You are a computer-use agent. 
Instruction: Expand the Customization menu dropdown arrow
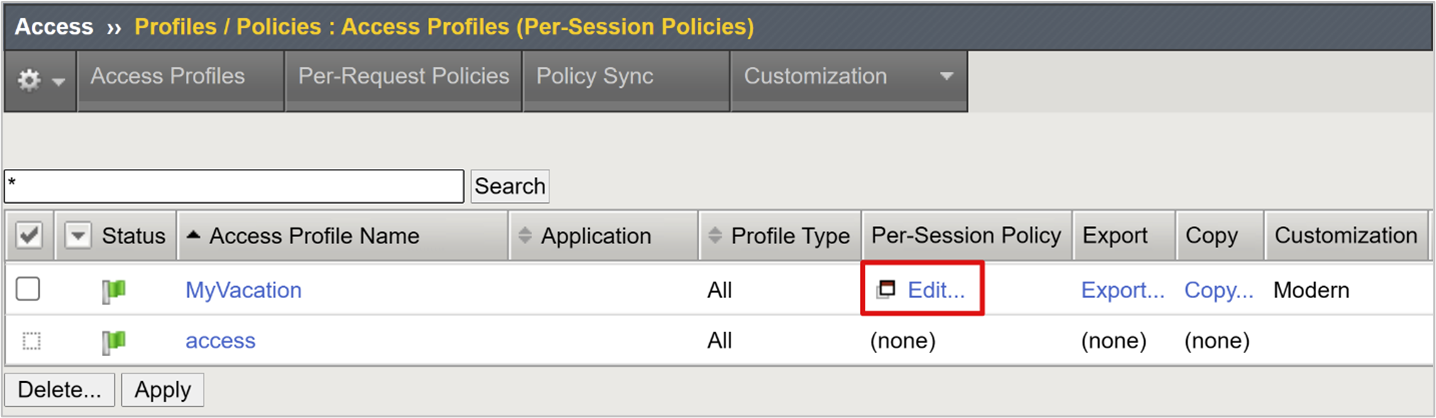pos(946,77)
